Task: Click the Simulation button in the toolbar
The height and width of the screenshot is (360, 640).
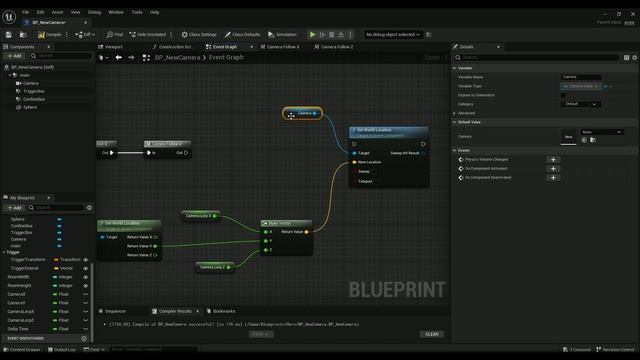Action: pos(282,35)
